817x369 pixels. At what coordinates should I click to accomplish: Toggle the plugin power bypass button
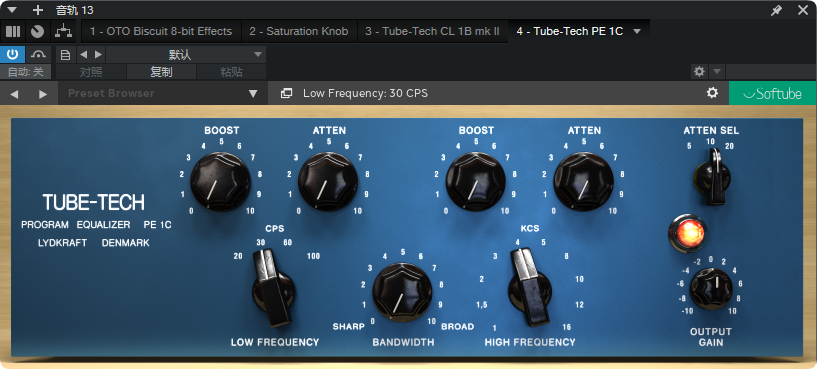coord(13,54)
